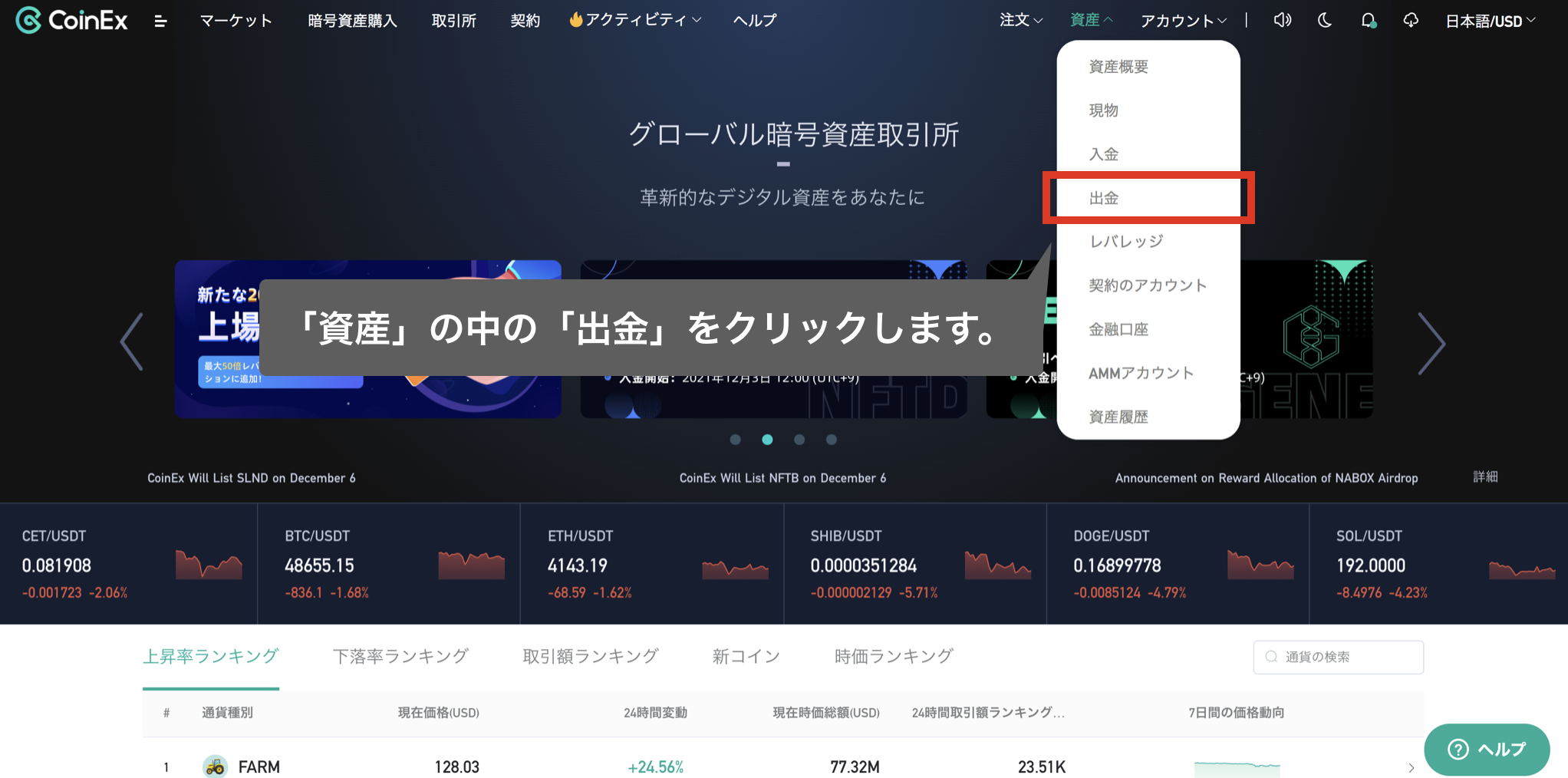Open SOL/USDT ticker card
The height and width of the screenshot is (778, 1568).
pyautogui.click(x=1439, y=564)
